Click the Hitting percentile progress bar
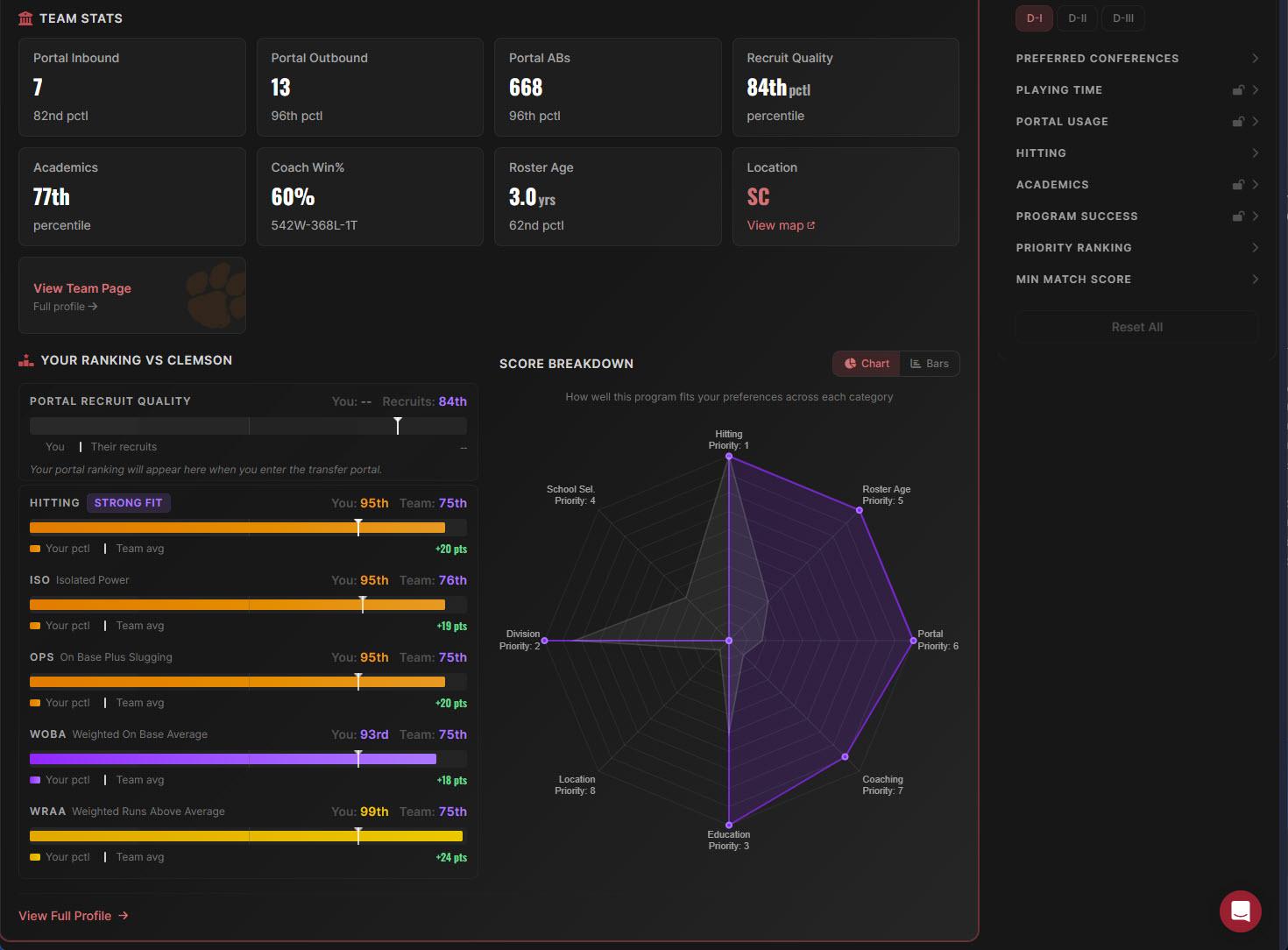1288x950 pixels. click(248, 527)
